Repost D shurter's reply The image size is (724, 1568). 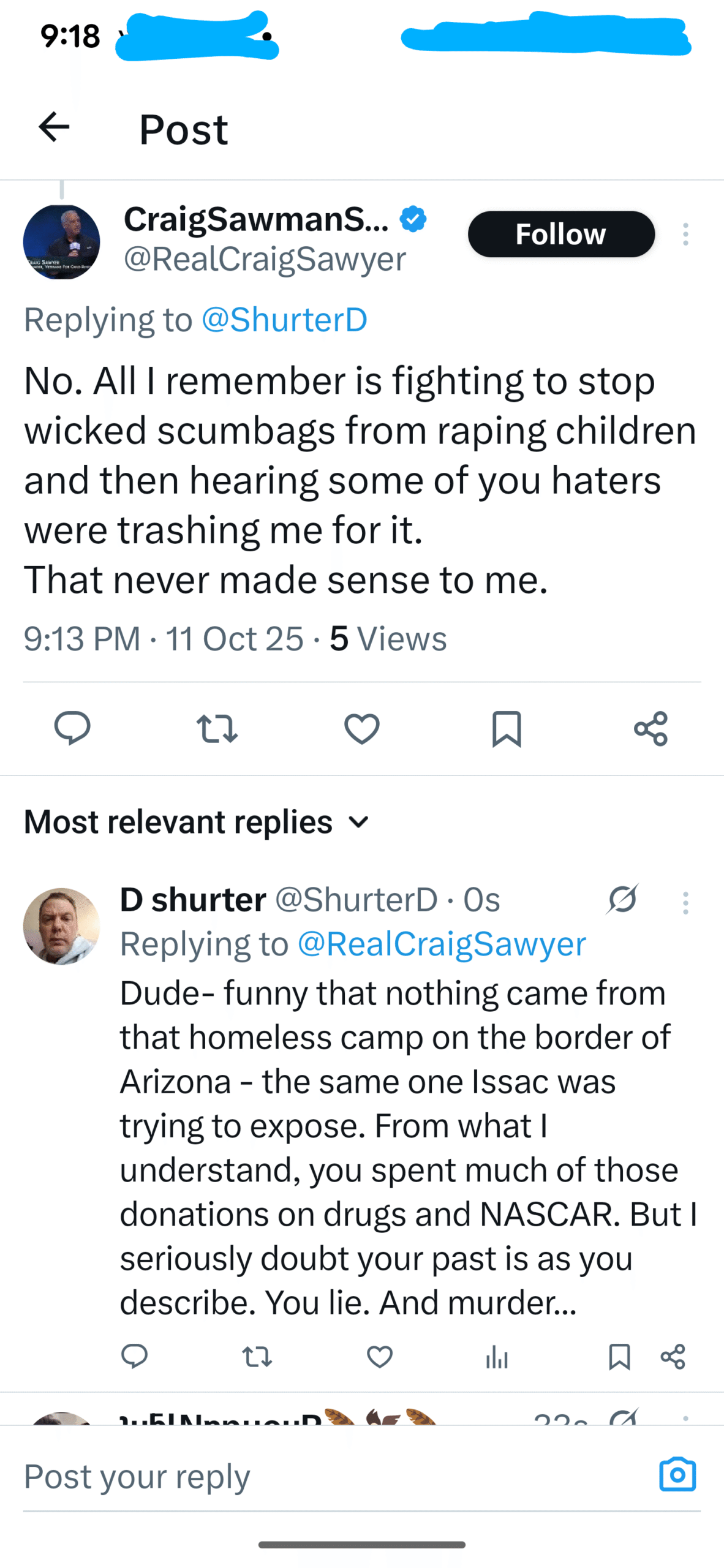[x=257, y=1357]
